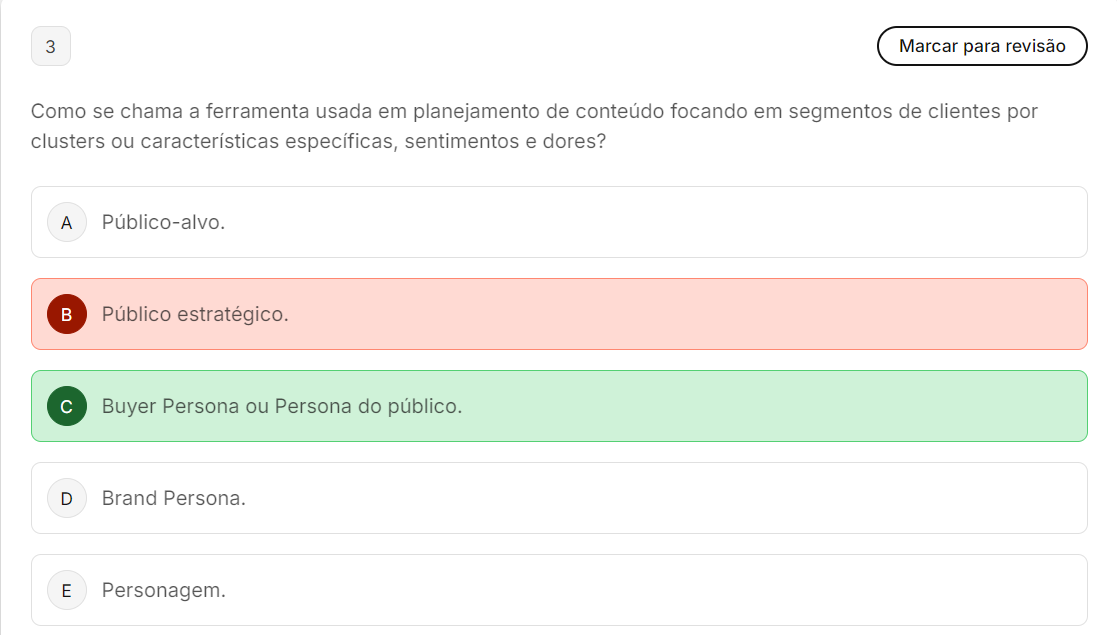Image resolution: width=1117 pixels, height=635 pixels.
Task: Click the question number 3 badge
Action: (51, 46)
